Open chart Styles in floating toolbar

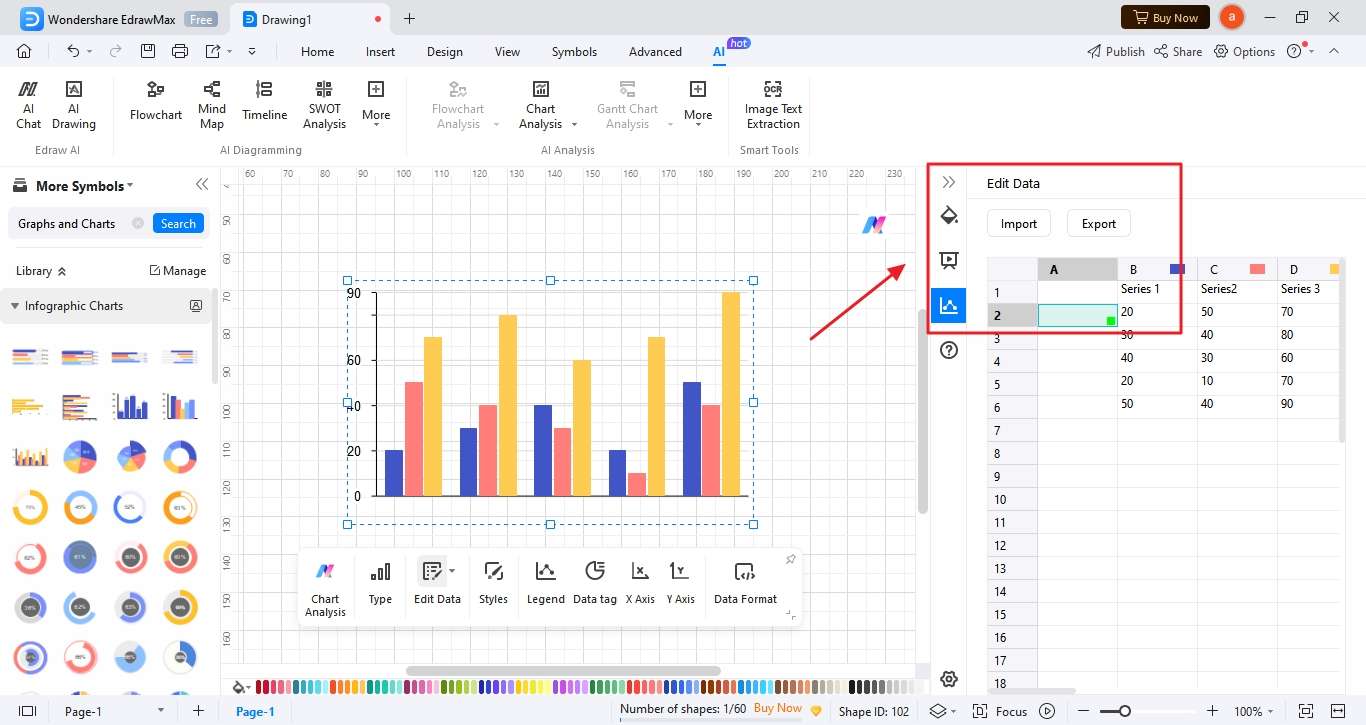point(493,583)
